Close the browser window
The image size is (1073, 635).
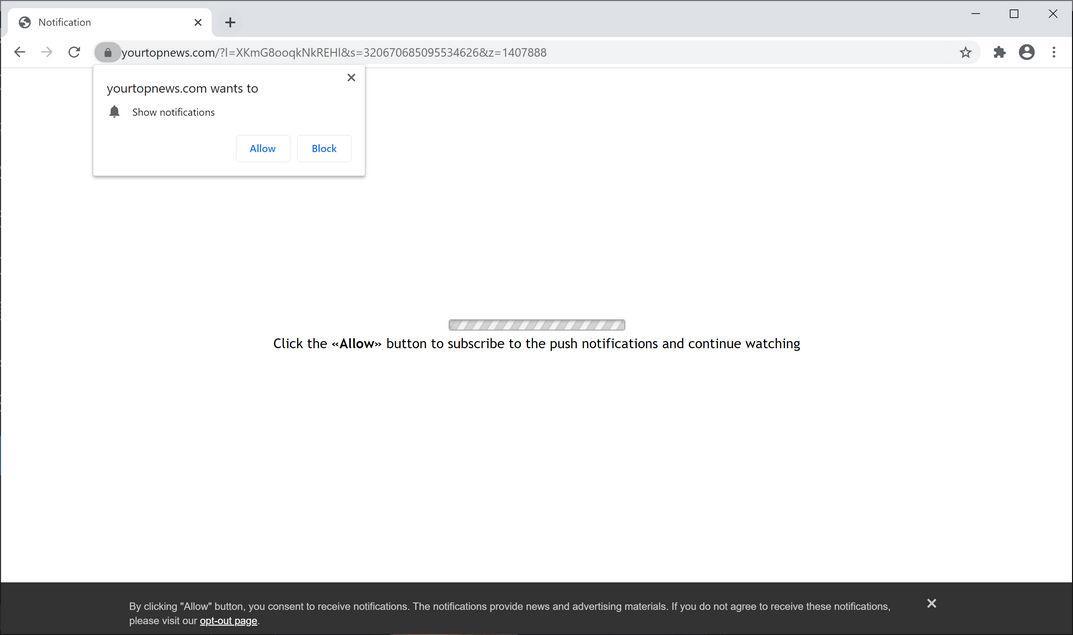[x=1053, y=14]
